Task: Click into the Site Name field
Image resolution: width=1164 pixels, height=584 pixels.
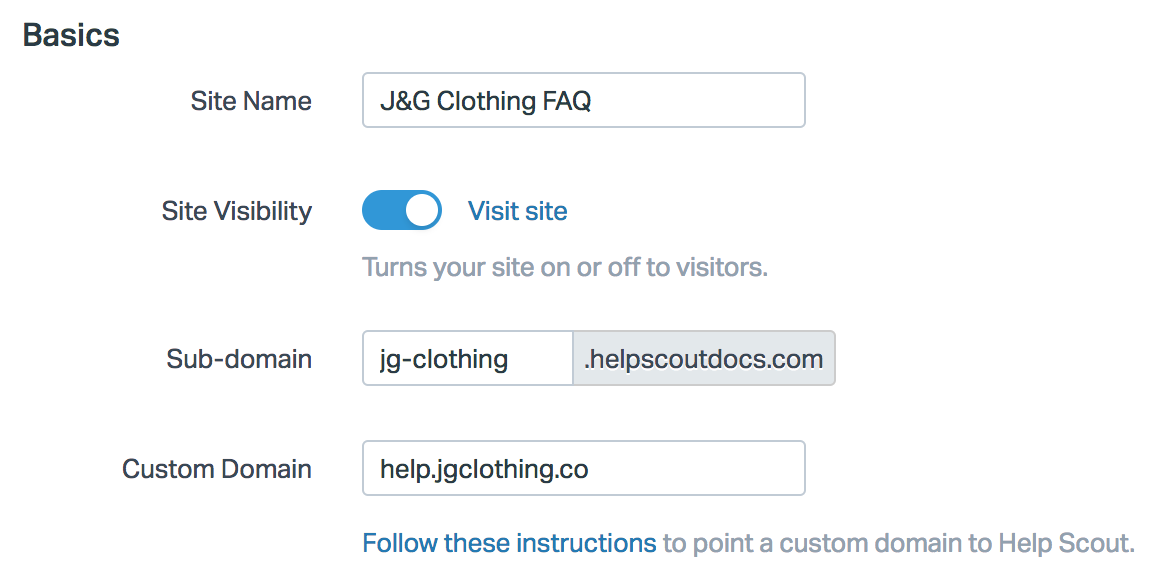Action: coord(583,100)
